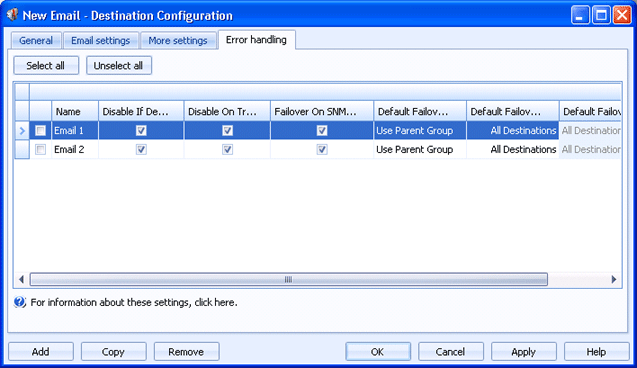
Task: Open the General tab
Action: click(x=36, y=41)
